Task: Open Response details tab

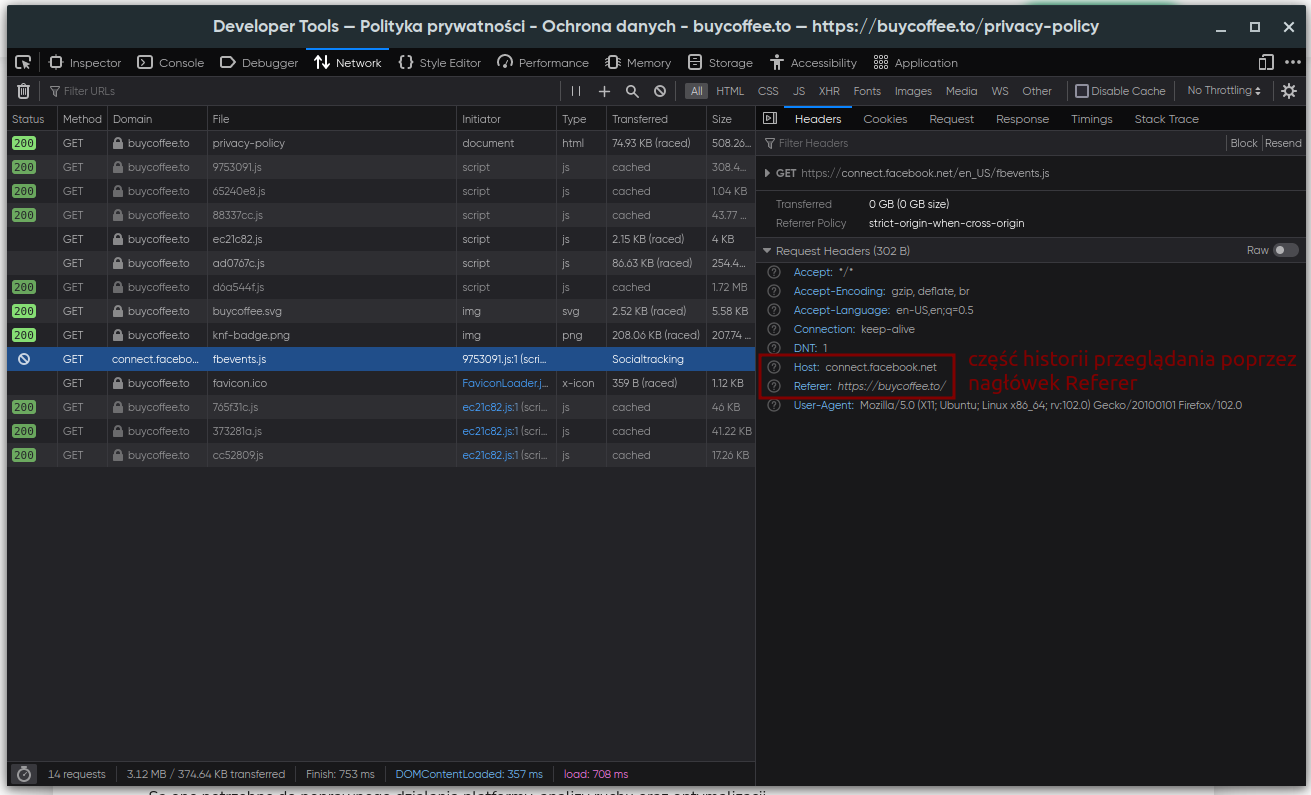Action: (x=1022, y=119)
